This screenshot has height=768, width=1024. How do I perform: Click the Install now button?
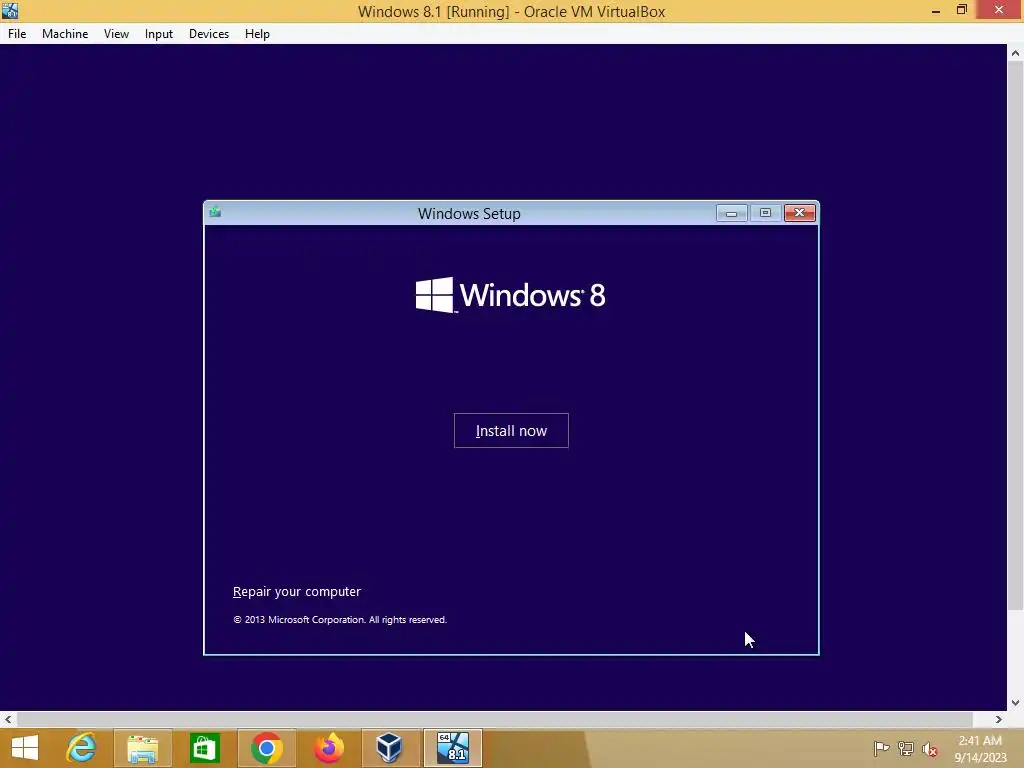511,430
